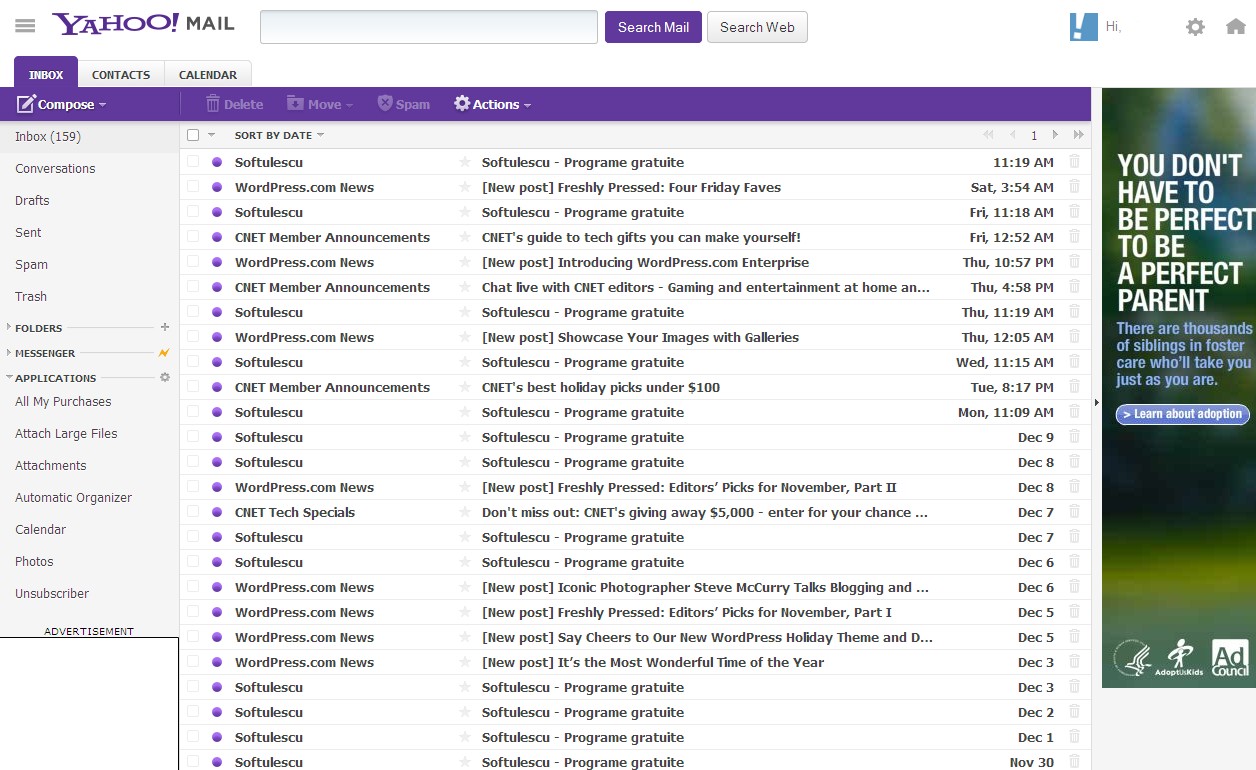This screenshot has width=1256, height=770.
Task: Check box for Showcase Your Images email
Action: pos(193,336)
